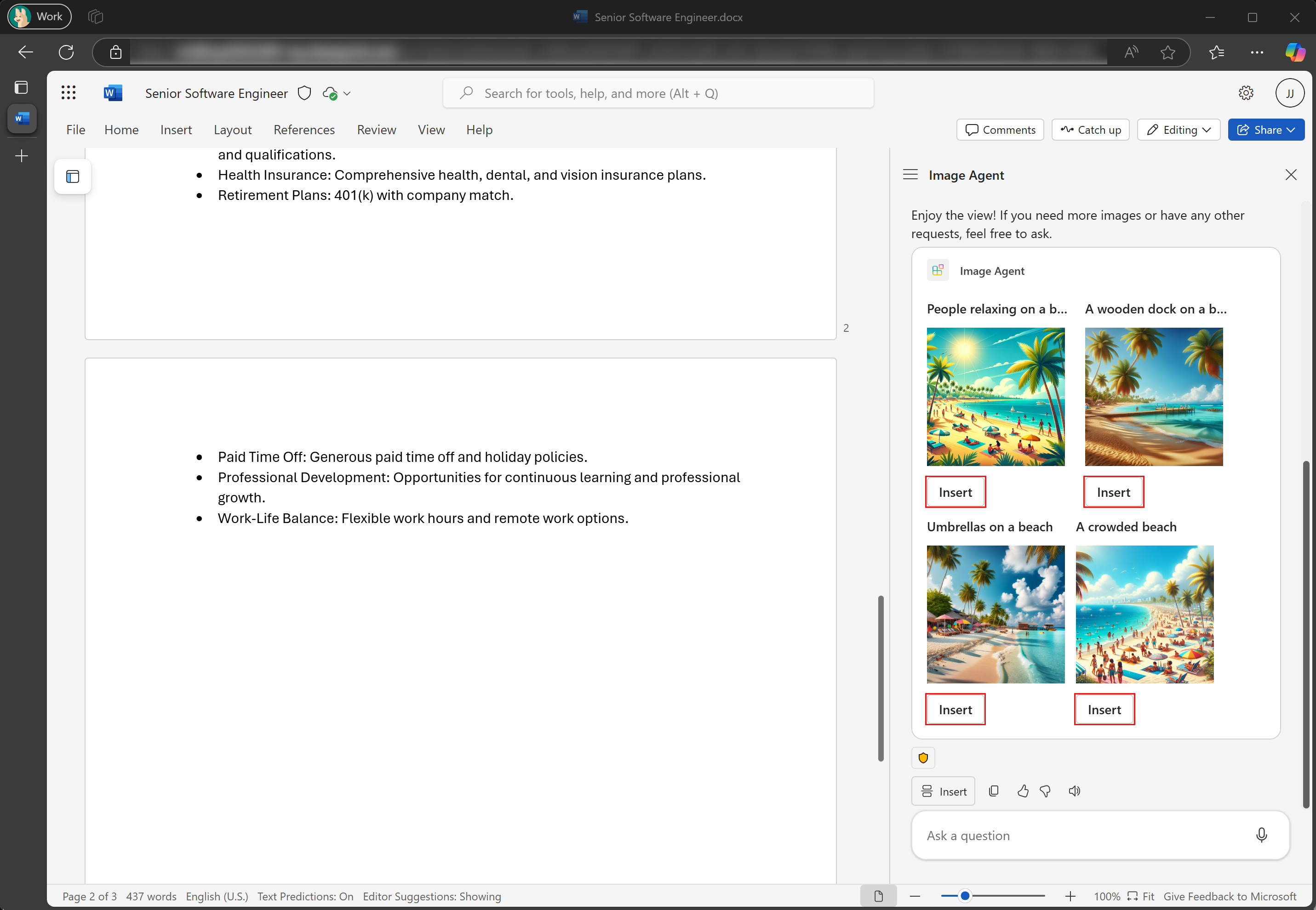This screenshot has width=1316, height=910.
Task: Toggle Text Predictions in status bar
Action: click(x=305, y=896)
